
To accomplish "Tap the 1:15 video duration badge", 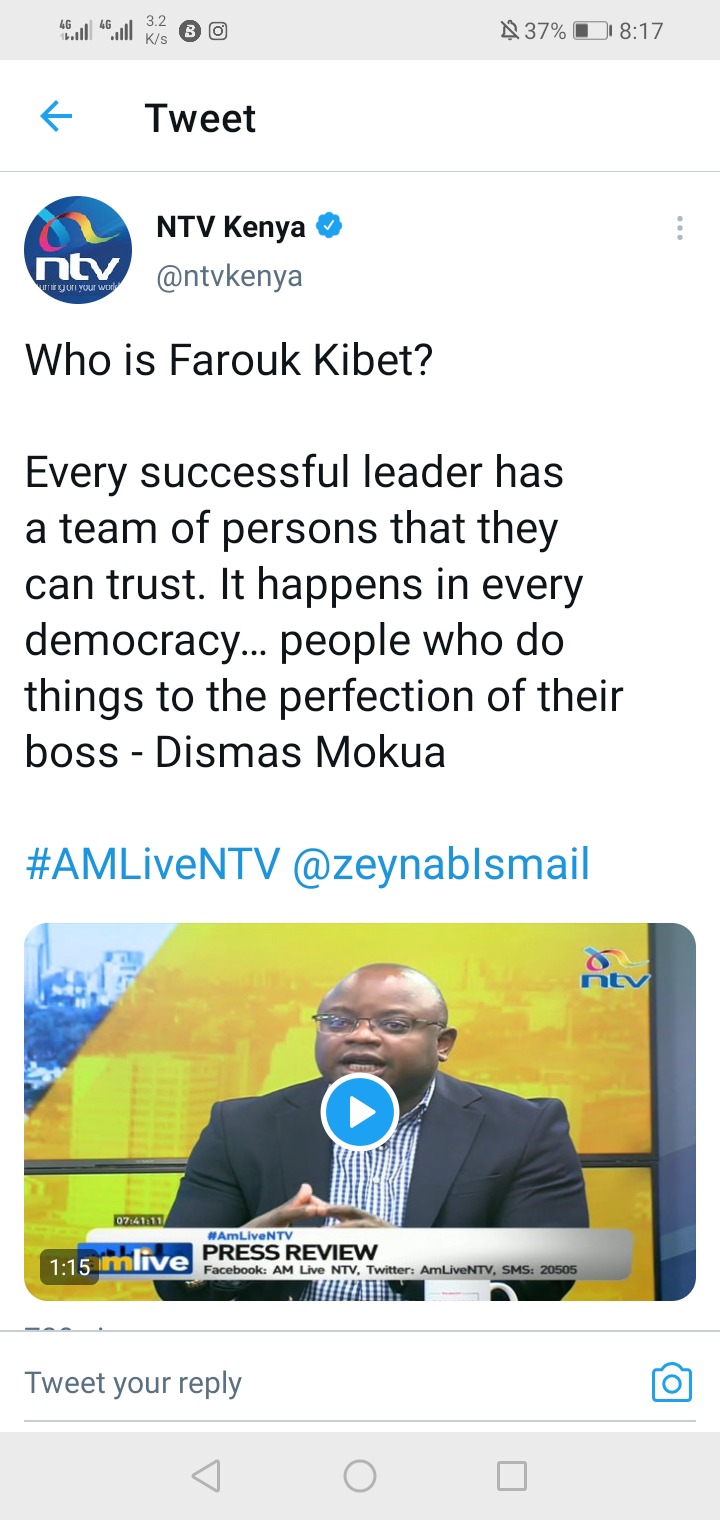I will coord(70,1267).
